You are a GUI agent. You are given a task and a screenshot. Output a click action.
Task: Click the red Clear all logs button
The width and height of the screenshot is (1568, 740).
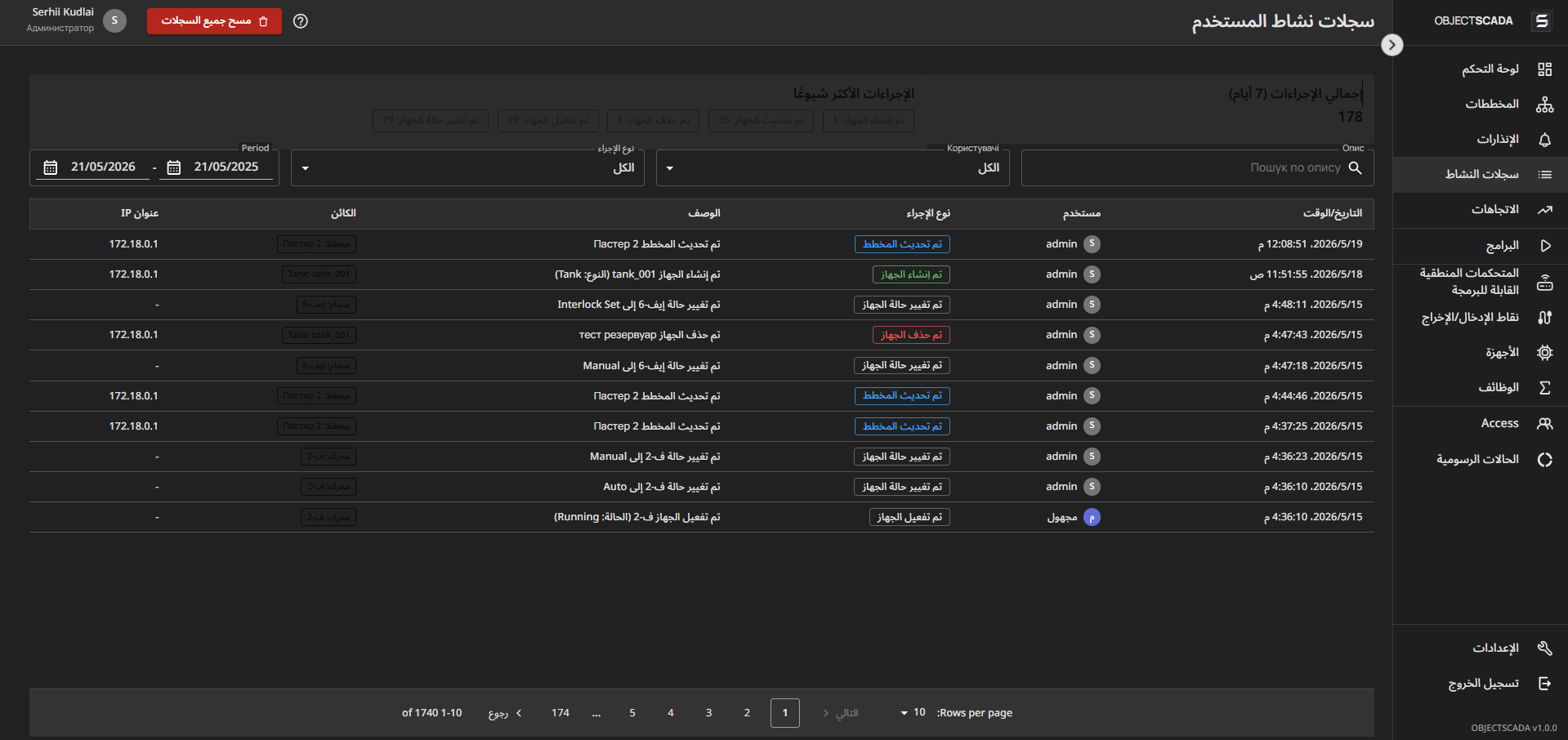(x=214, y=21)
